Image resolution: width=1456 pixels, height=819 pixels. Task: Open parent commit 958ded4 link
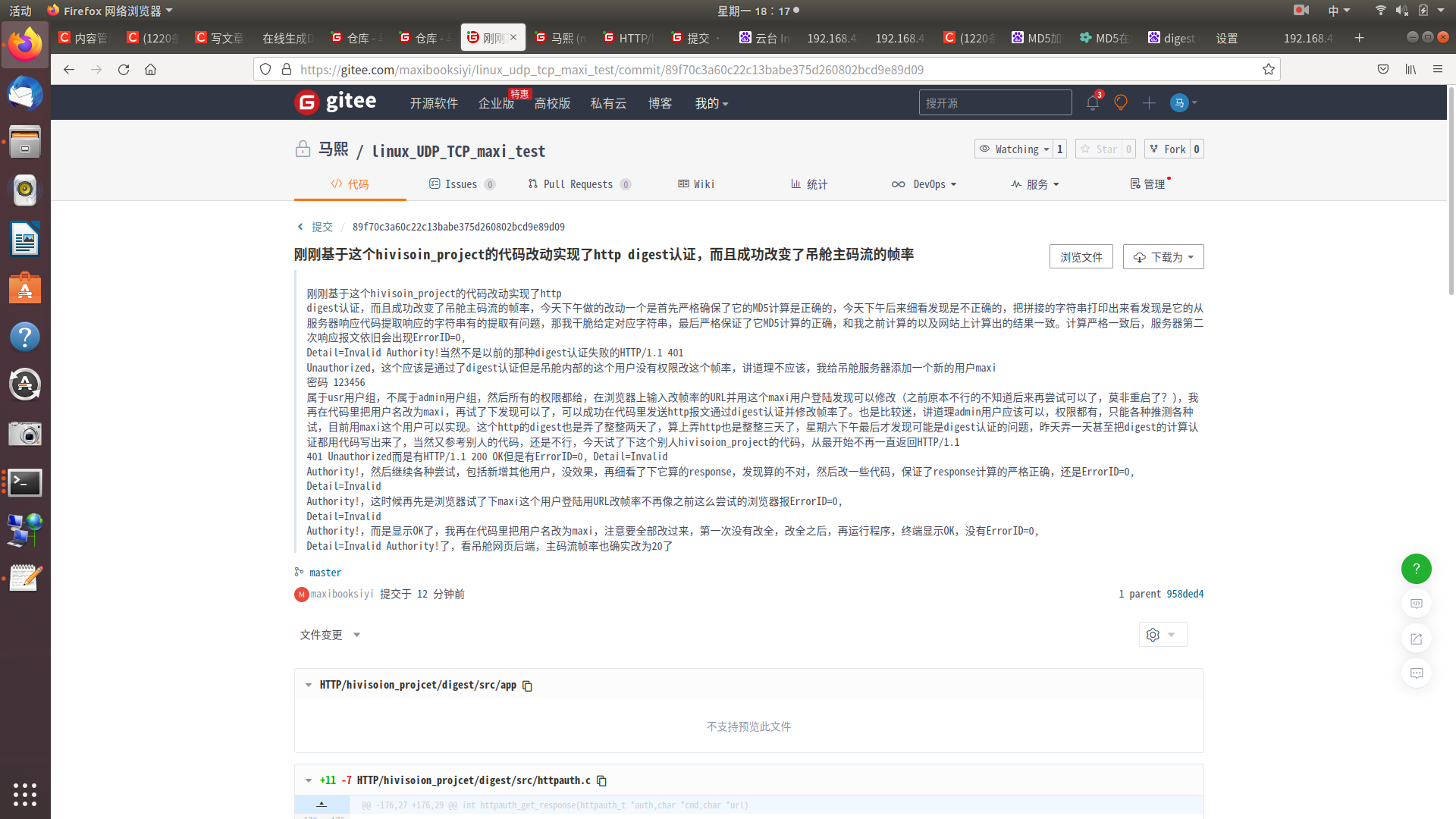(x=1184, y=594)
